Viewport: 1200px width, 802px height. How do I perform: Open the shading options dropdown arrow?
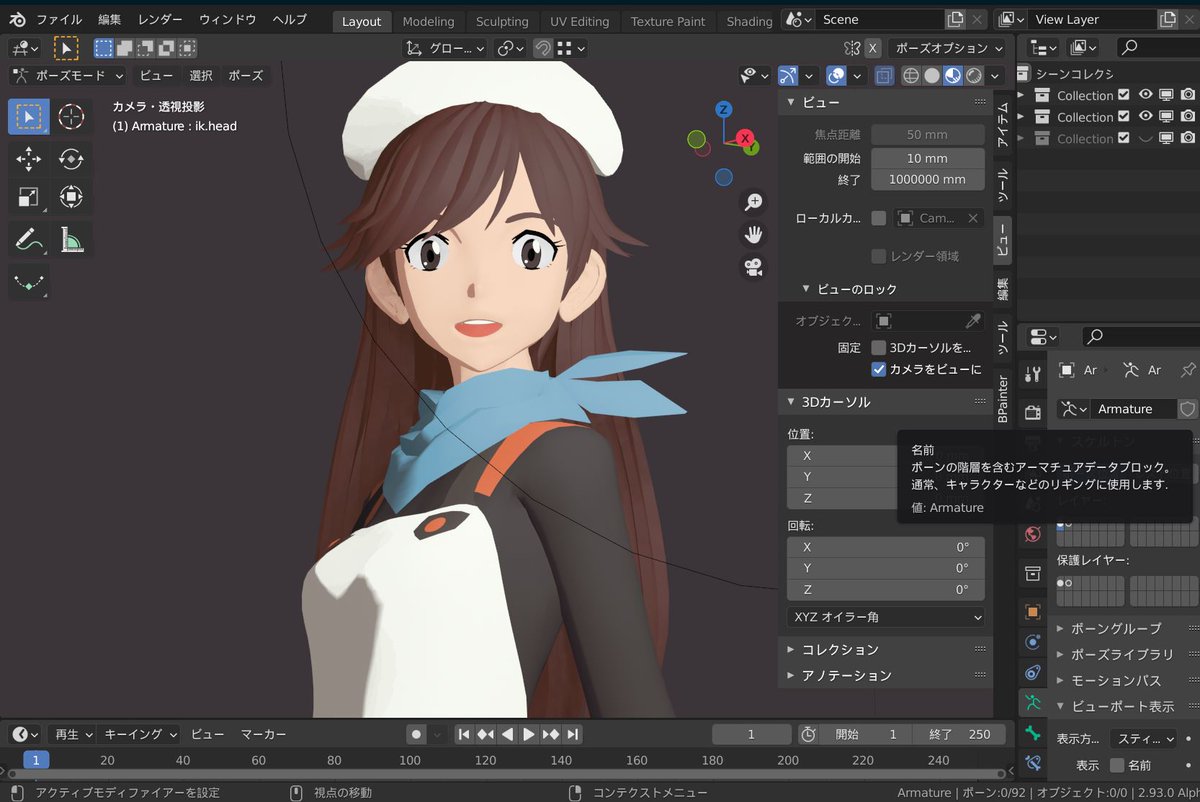pyautogui.click(x=996, y=76)
